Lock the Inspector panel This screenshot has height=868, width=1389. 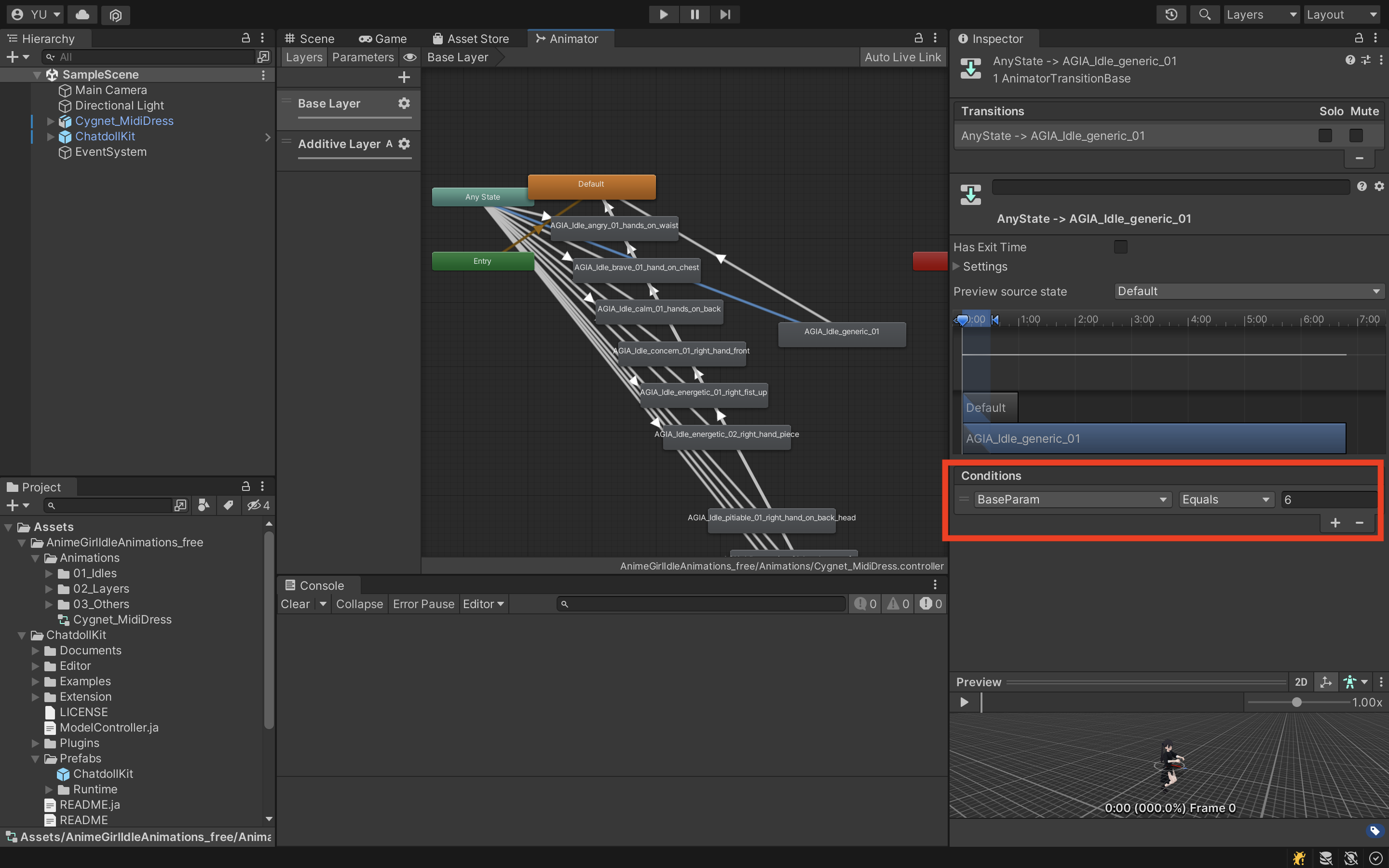coord(1359,39)
